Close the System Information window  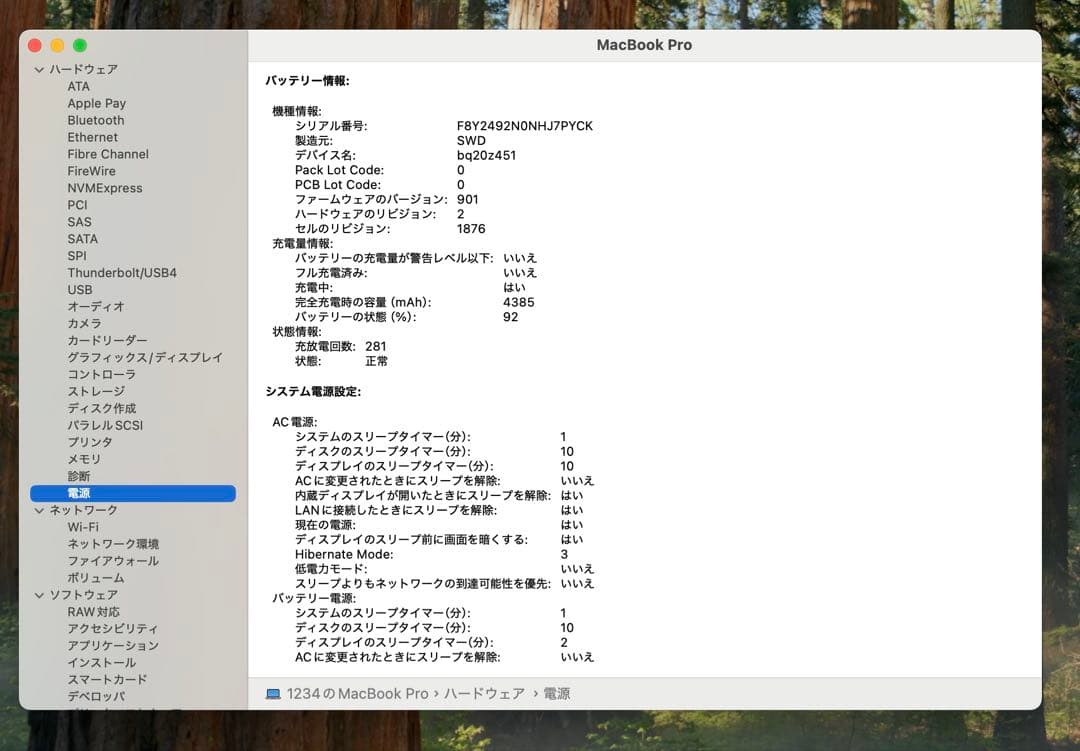[x=34, y=45]
